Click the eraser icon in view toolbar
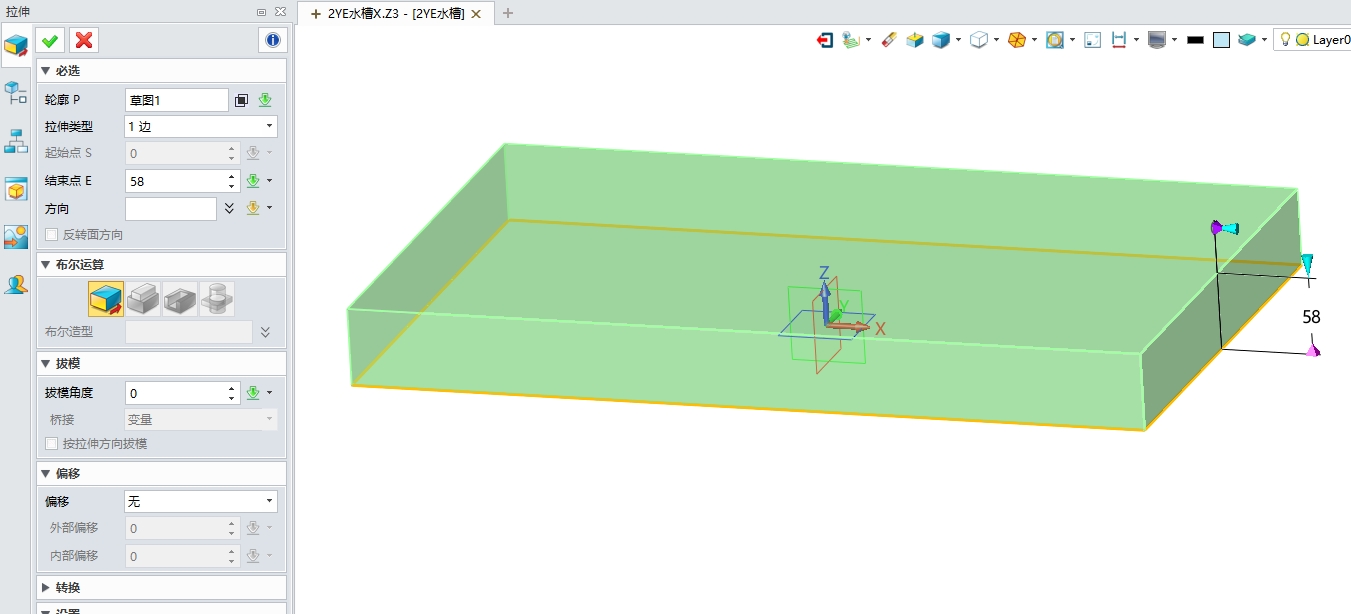Viewport: 1351px width, 614px height. point(888,40)
